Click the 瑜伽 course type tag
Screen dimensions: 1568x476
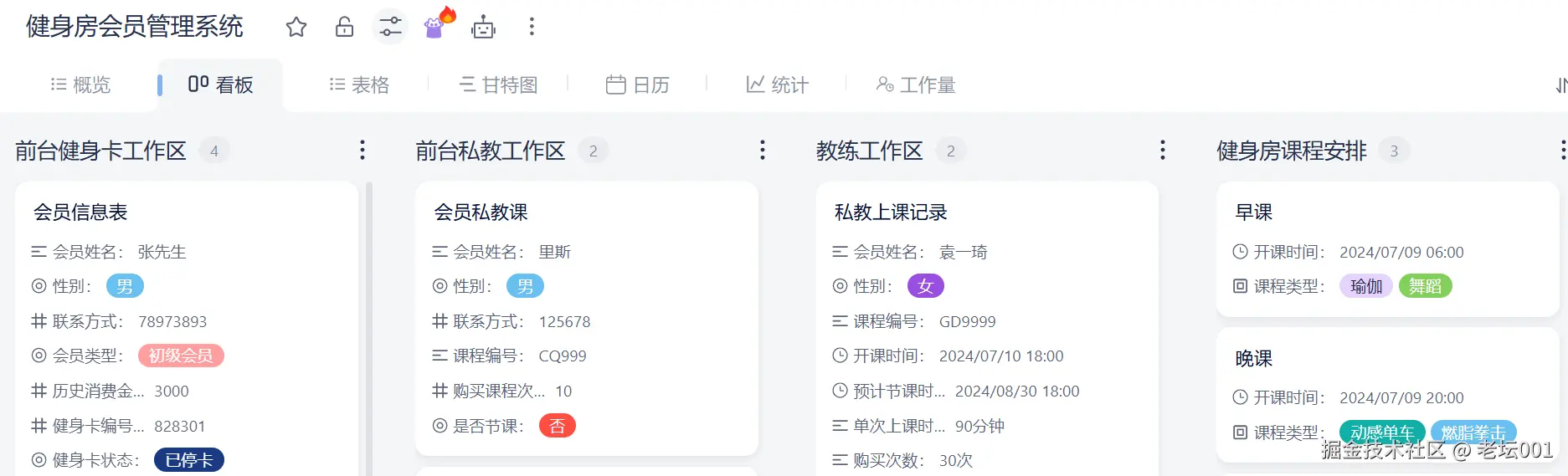tap(1366, 286)
